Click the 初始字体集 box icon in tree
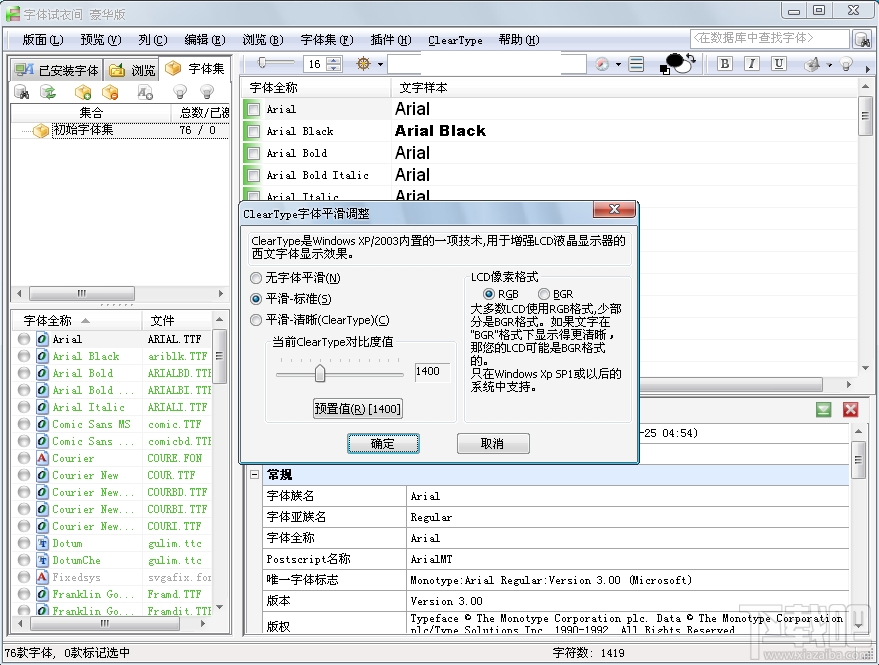879x665 pixels. 41,131
